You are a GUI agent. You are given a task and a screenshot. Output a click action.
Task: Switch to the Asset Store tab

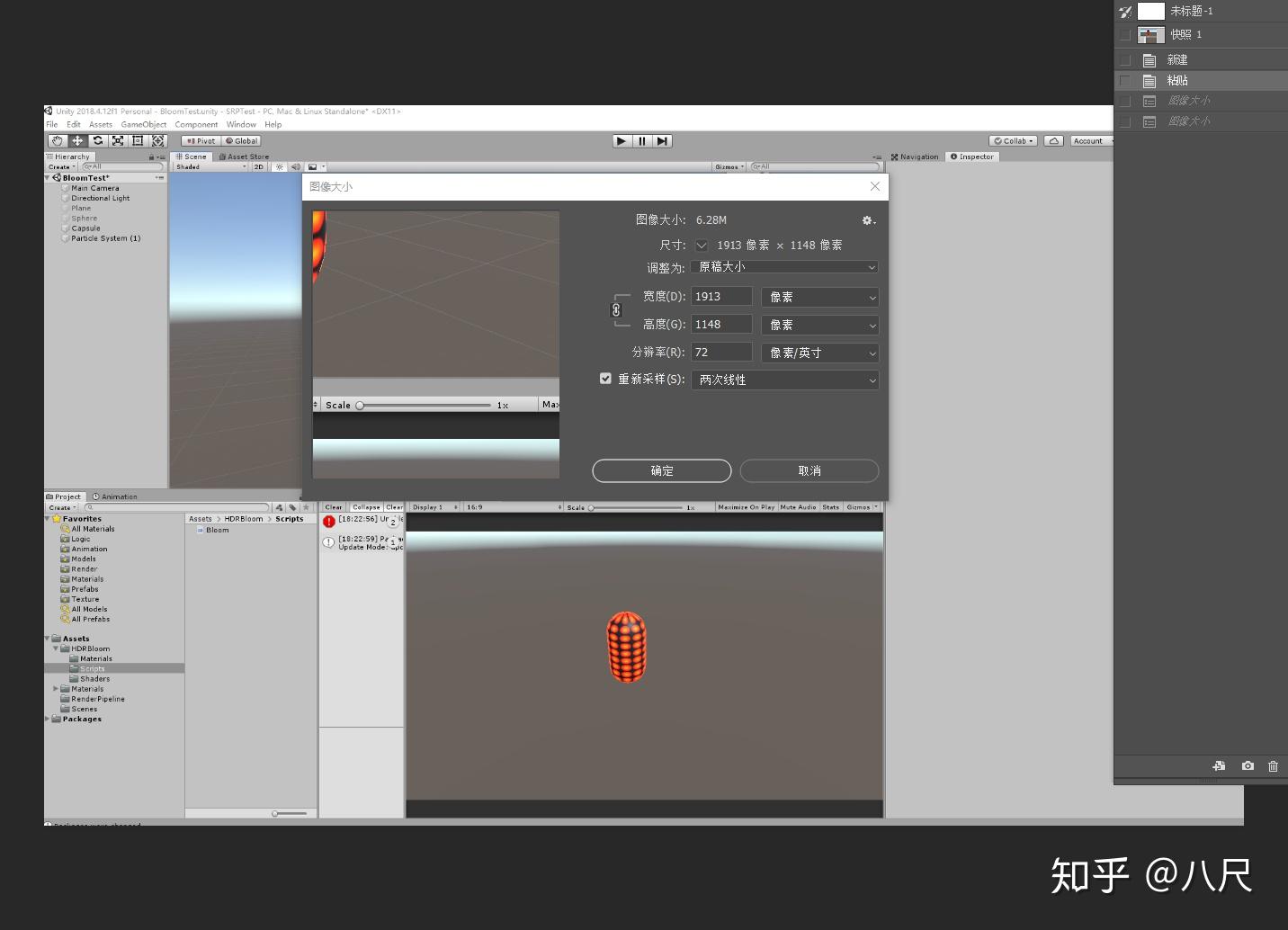pos(243,156)
